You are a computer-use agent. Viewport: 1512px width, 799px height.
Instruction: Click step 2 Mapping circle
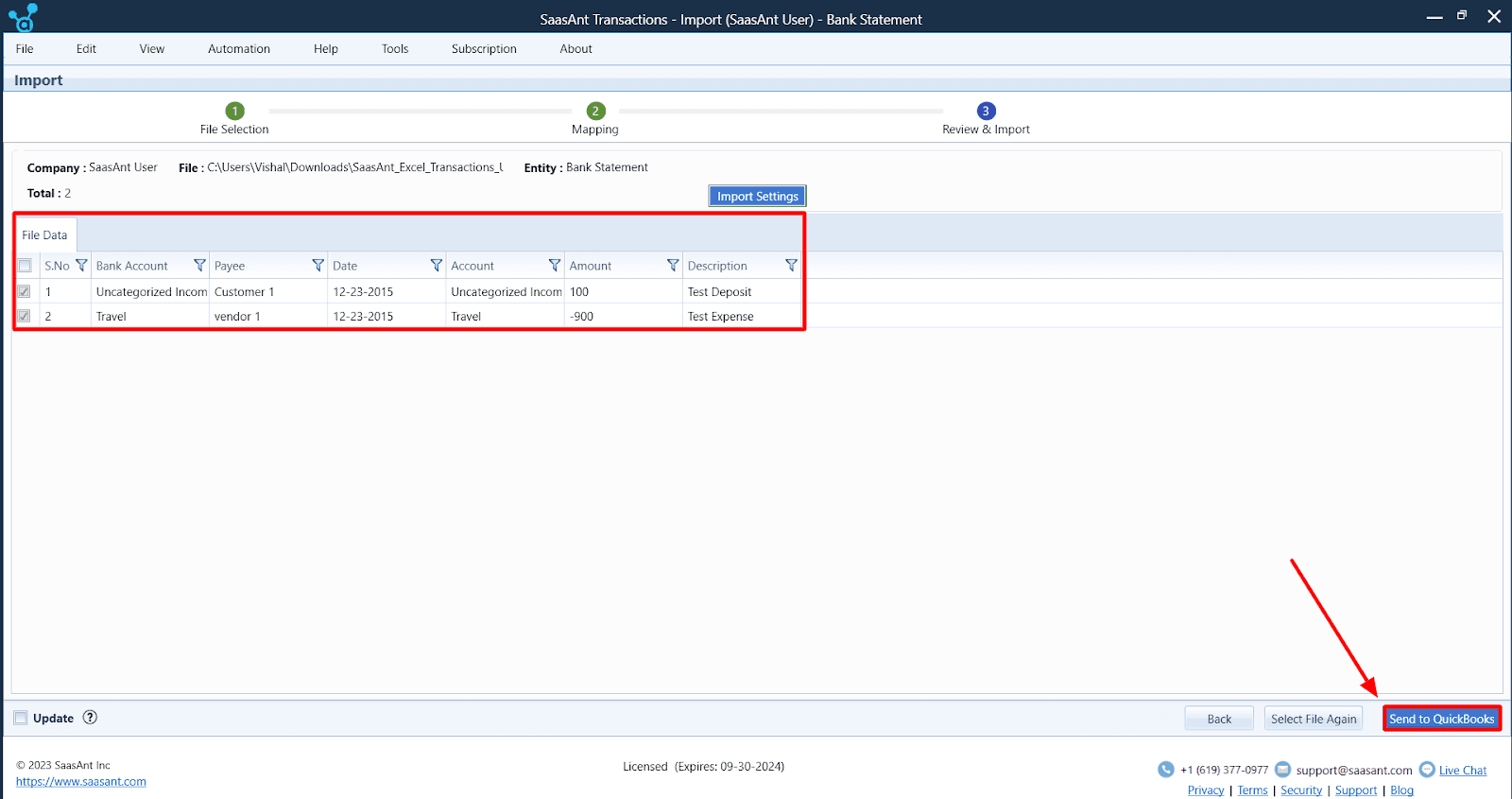click(x=595, y=111)
